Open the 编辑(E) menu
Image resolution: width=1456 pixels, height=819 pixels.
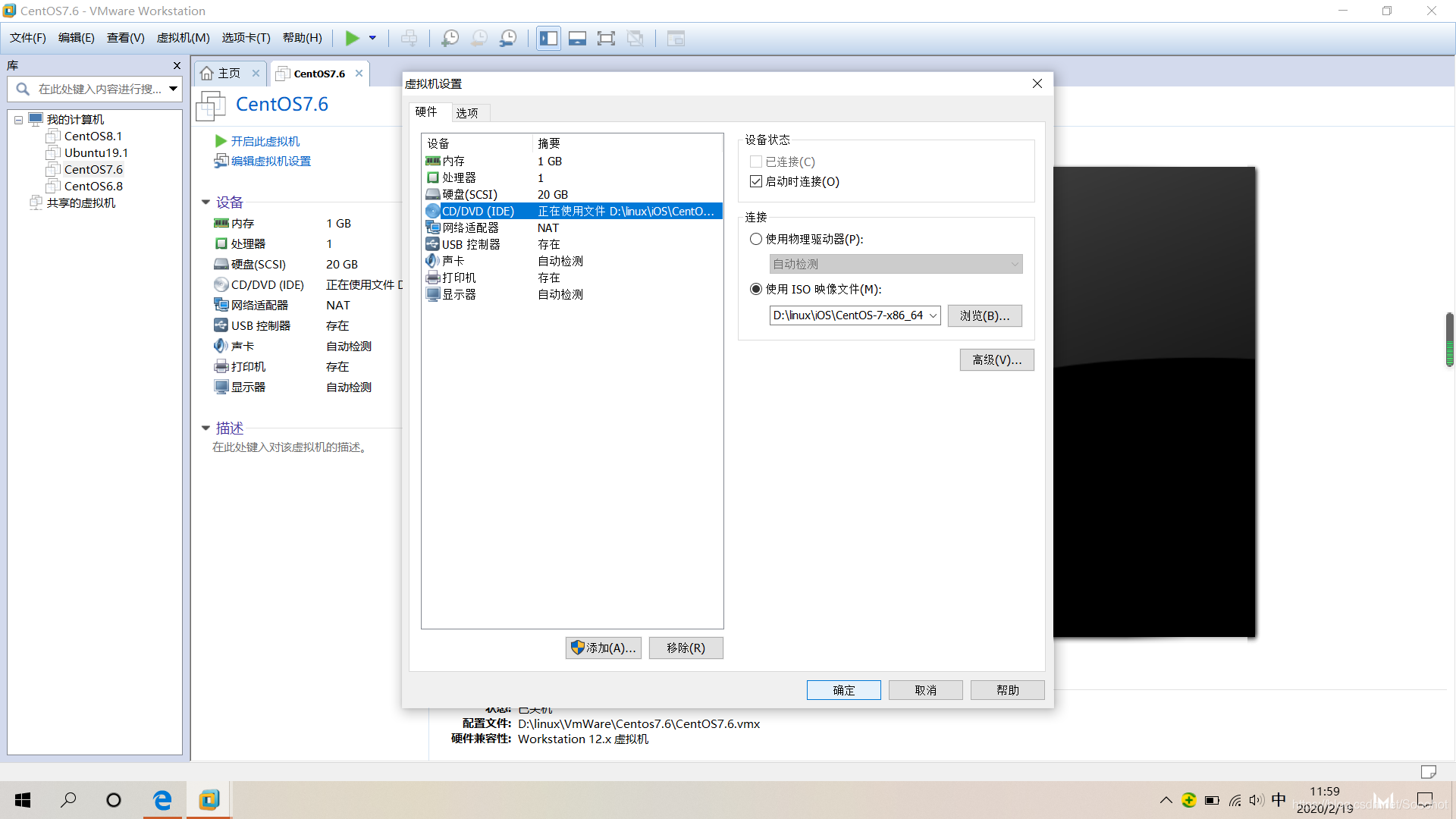pyautogui.click(x=77, y=38)
